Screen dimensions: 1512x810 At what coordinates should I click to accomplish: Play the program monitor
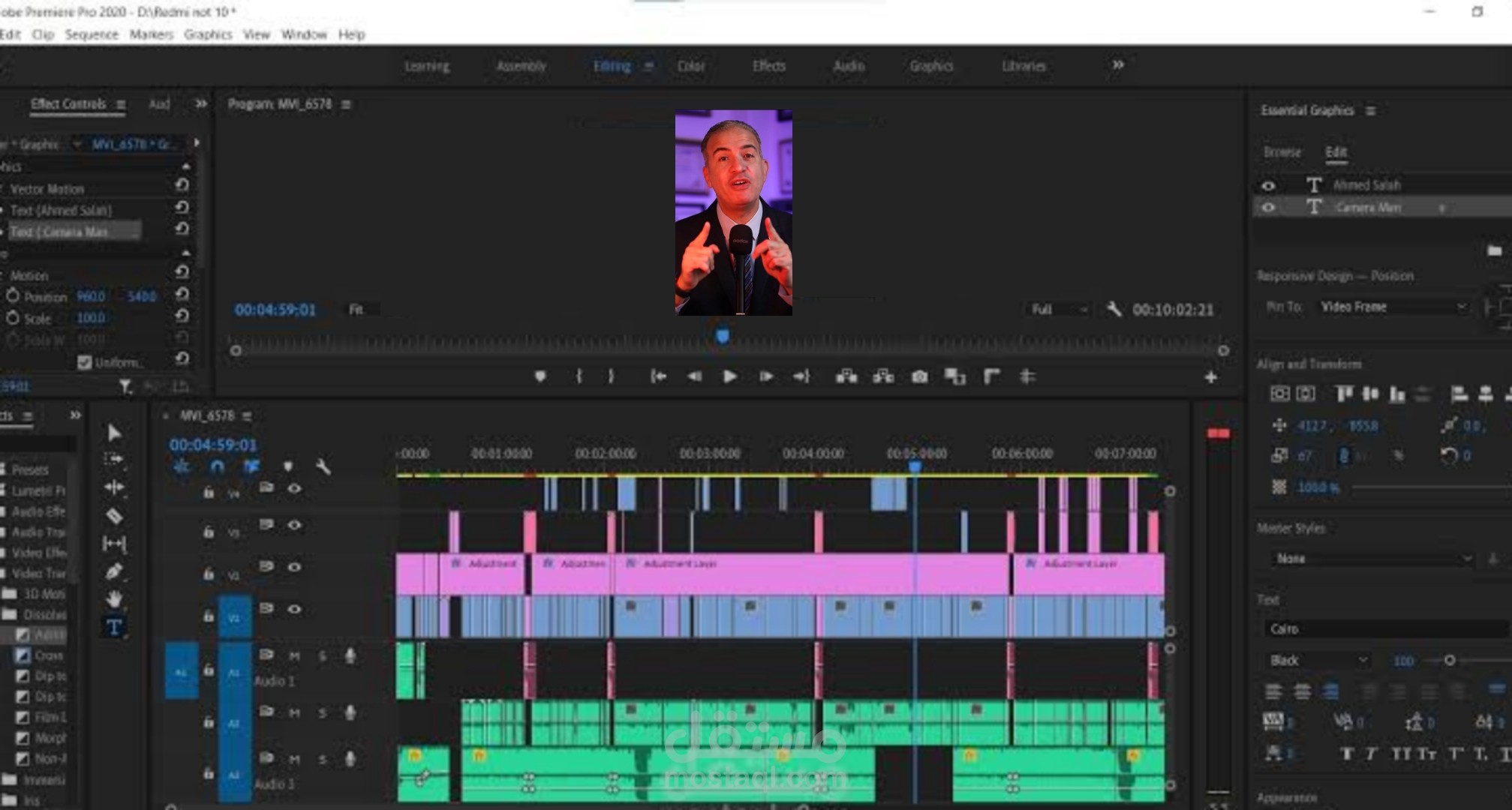729,376
